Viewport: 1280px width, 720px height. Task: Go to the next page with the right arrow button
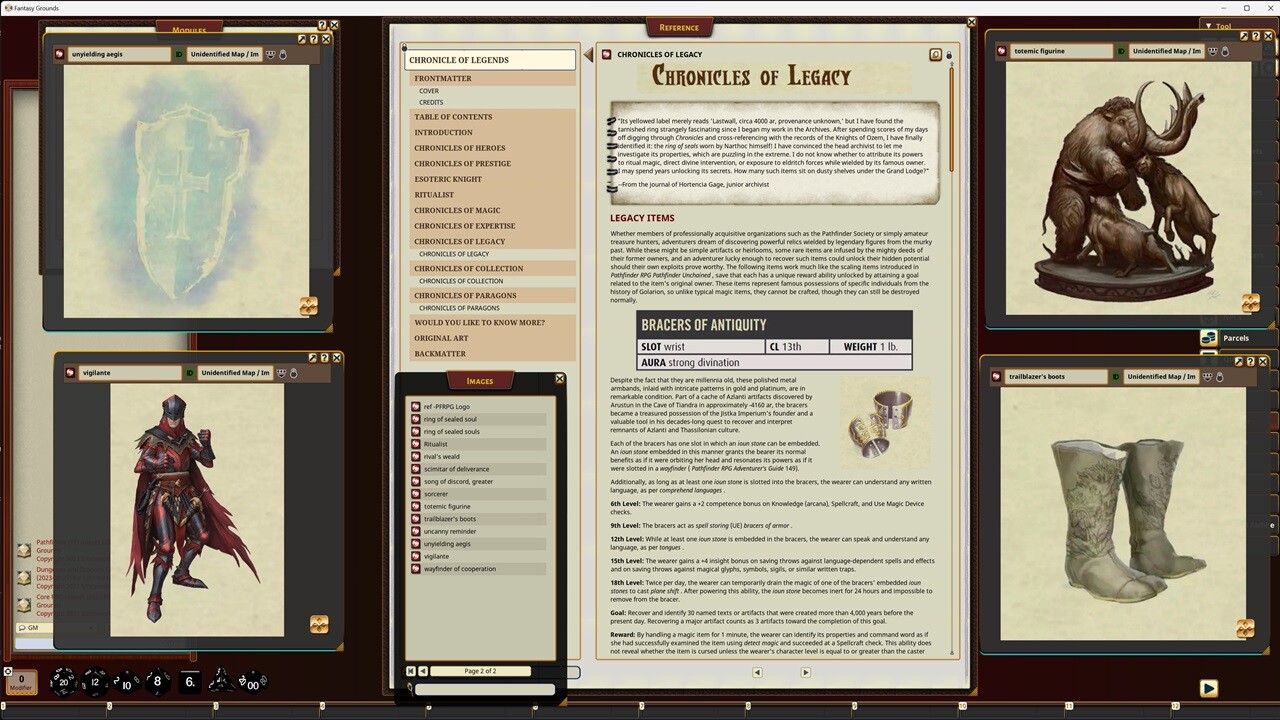(806, 672)
